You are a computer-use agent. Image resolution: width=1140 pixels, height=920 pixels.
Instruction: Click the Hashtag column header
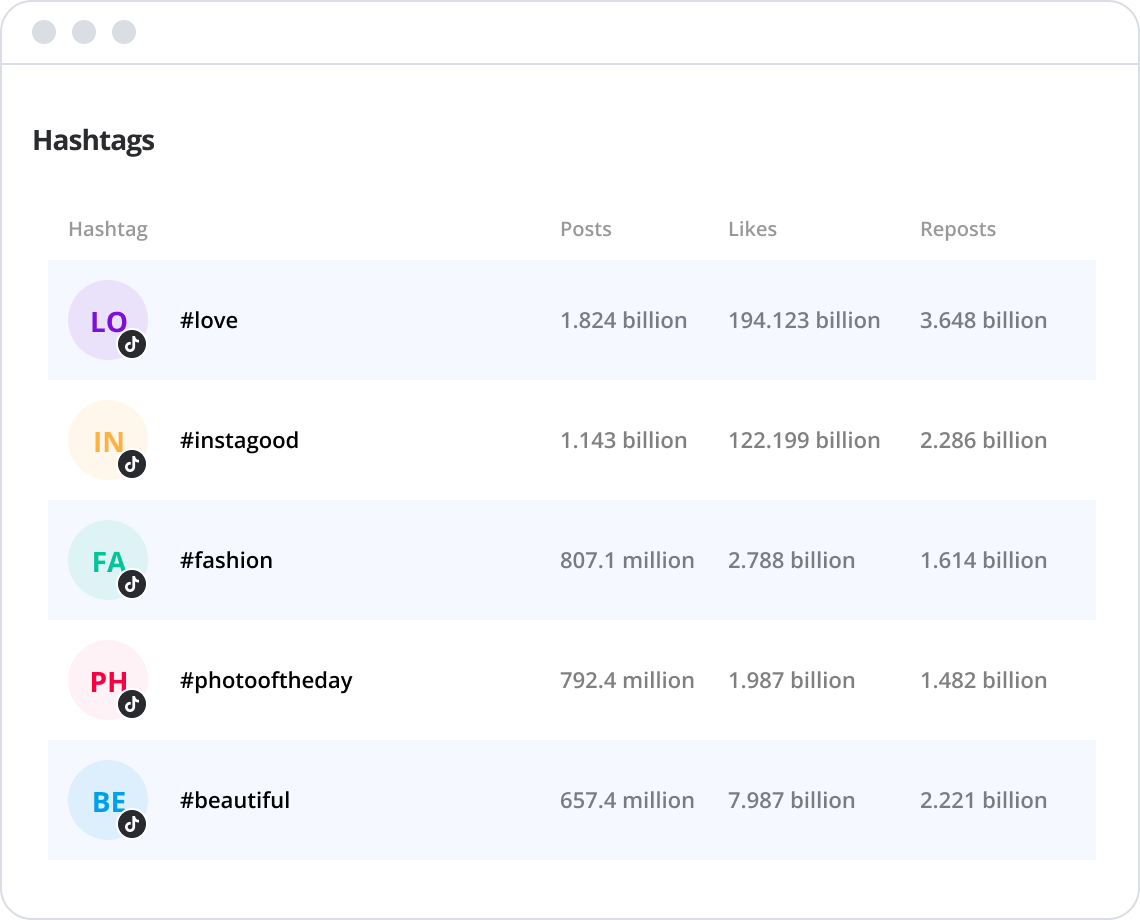tap(108, 229)
